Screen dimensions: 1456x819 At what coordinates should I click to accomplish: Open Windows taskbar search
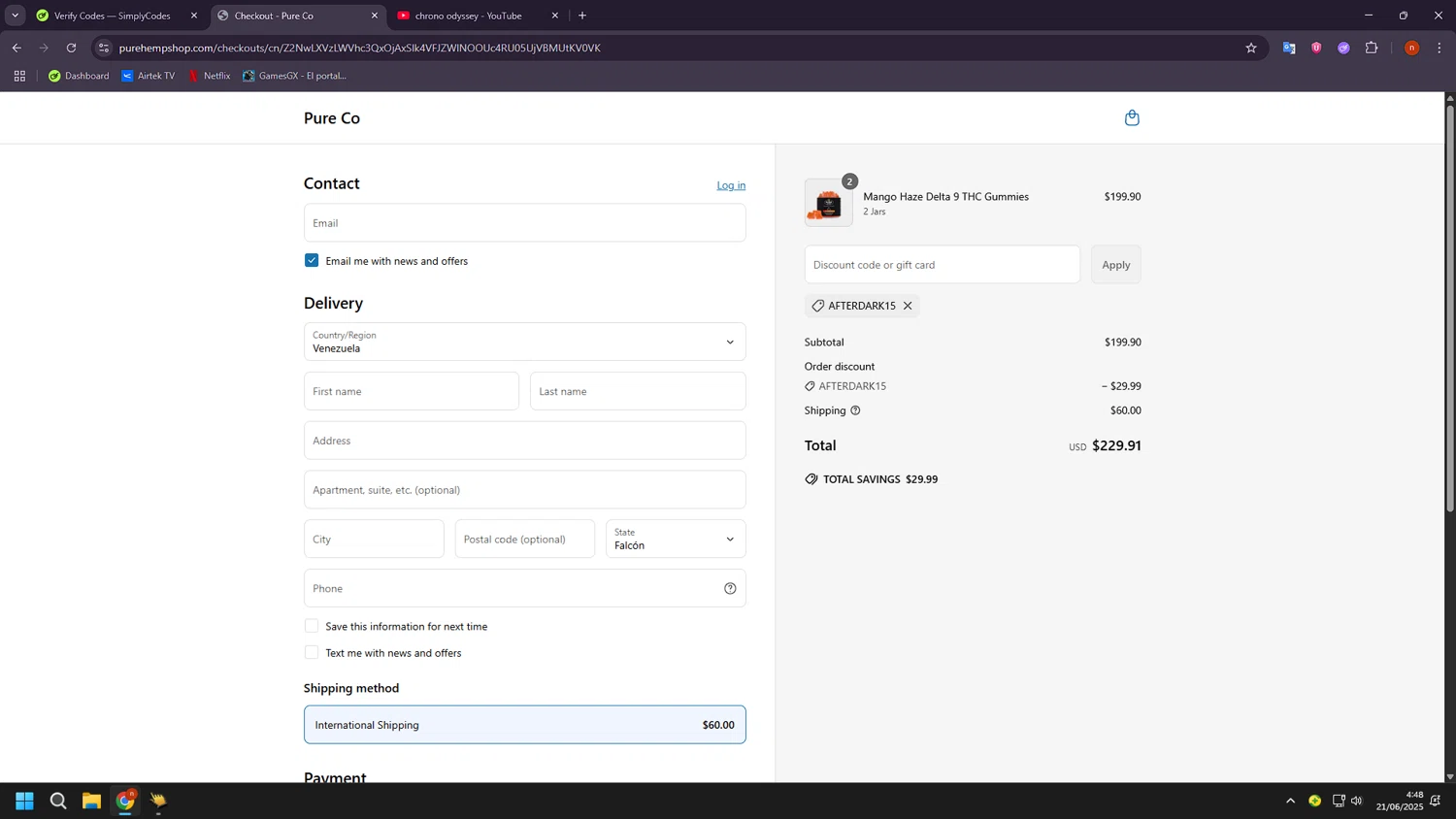pyautogui.click(x=58, y=801)
